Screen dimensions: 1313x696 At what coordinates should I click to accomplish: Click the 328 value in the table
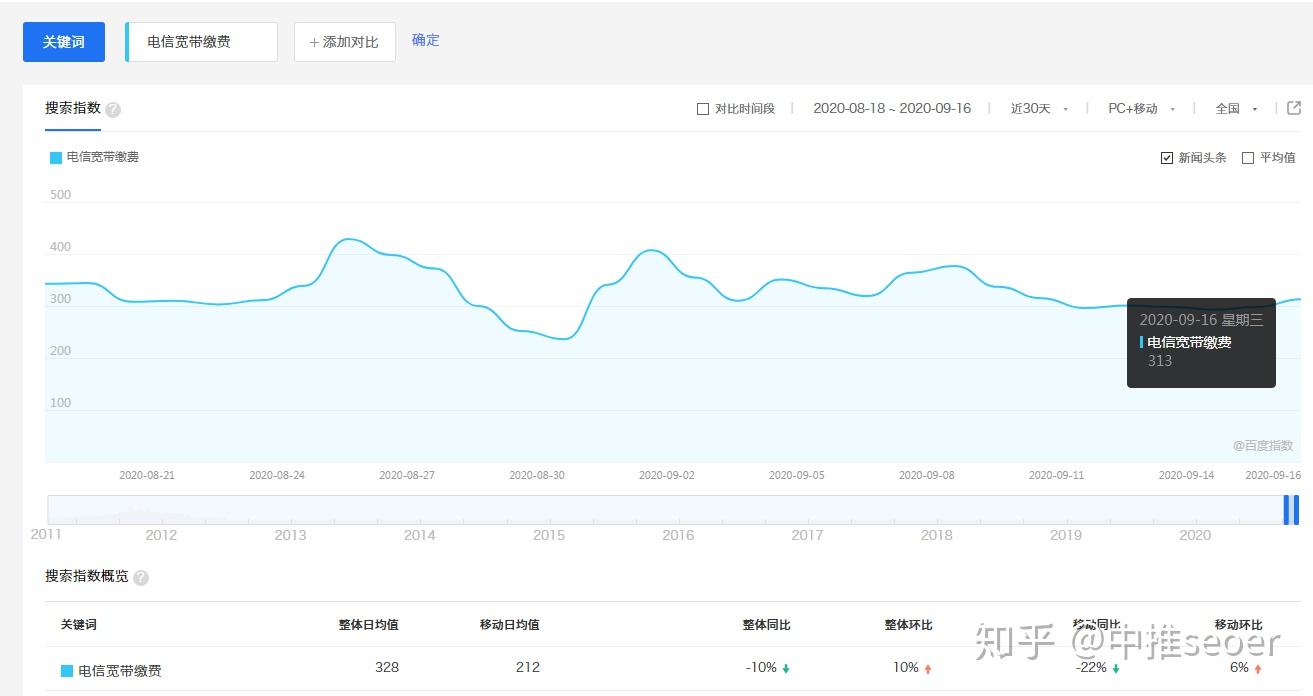[387, 667]
